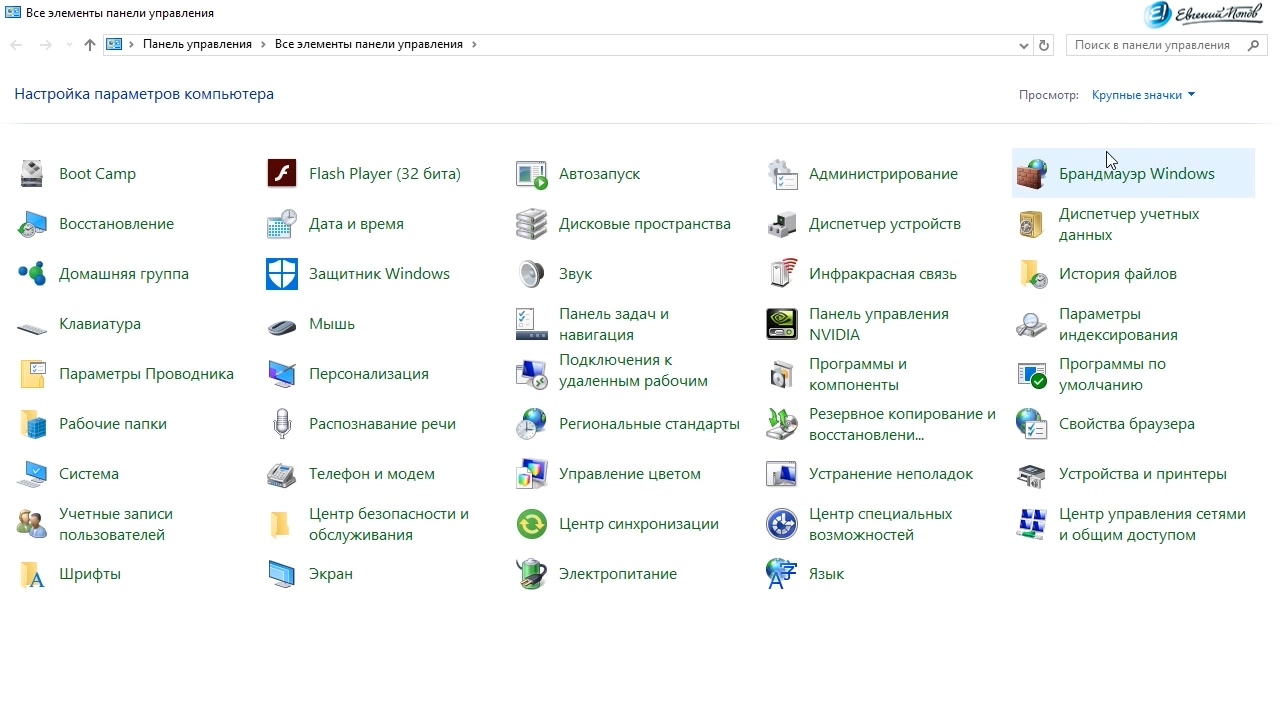This screenshot has width=1280, height=720.
Task: Click the Панель управления breadcrumb
Action: 197,45
